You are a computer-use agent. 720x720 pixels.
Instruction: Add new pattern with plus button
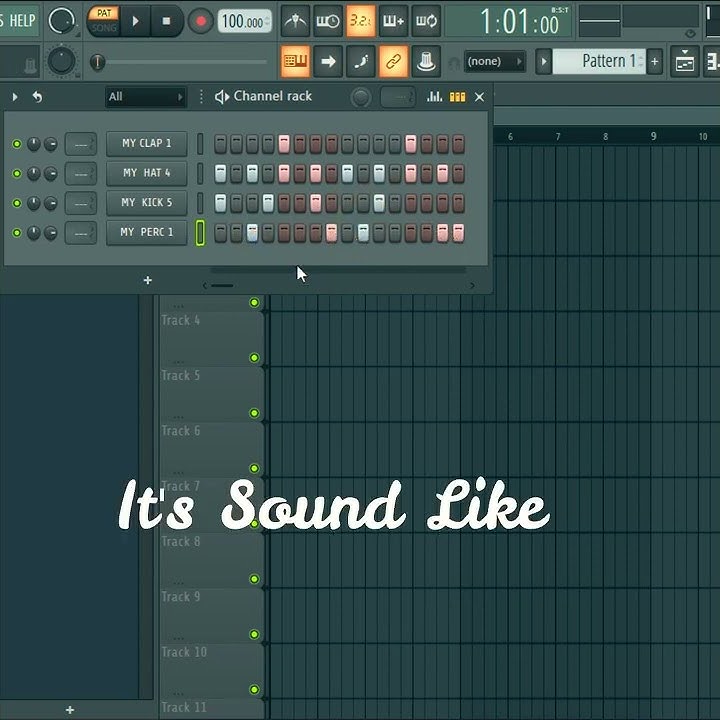tap(655, 61)
